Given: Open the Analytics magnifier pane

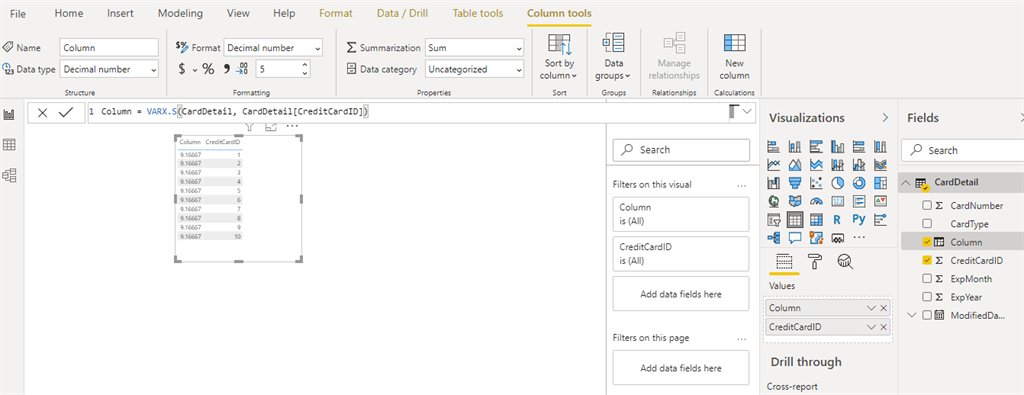Looking at the screenshot, I should 845,262.
